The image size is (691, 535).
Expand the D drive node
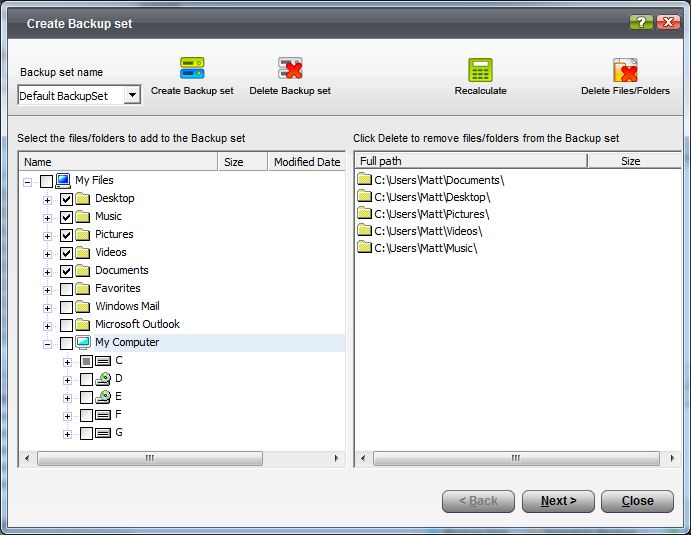pos(67,380)
